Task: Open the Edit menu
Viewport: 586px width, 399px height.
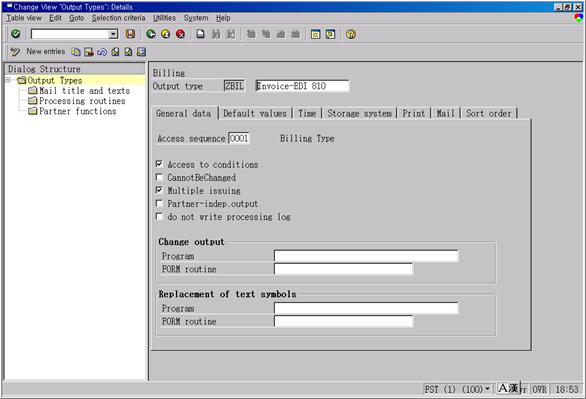Action: click(55, 18)
